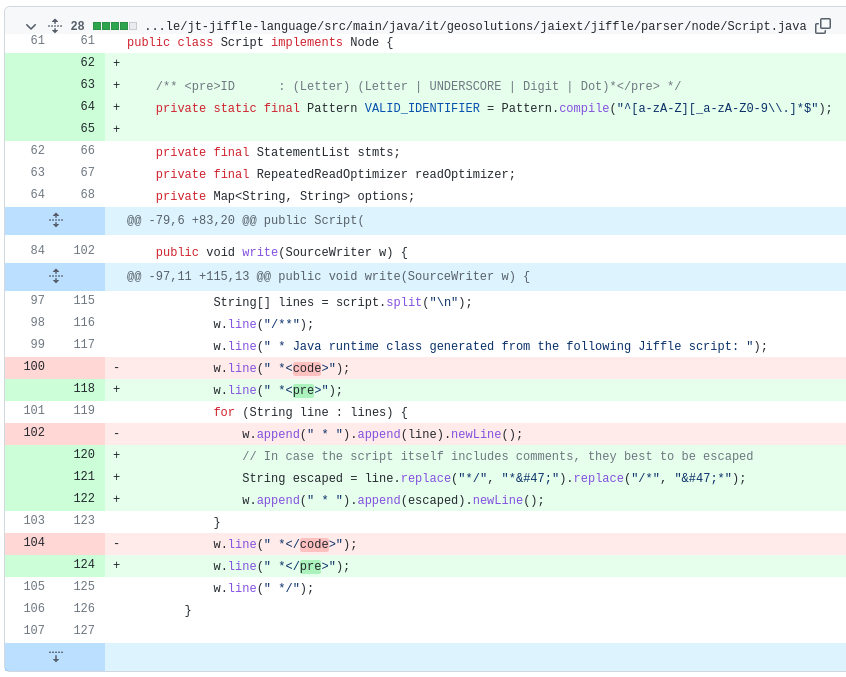This screenshot has width=846, height=677.
Task: Click new line number 117 Java runtime comment
Action: (x=84, y=345)
